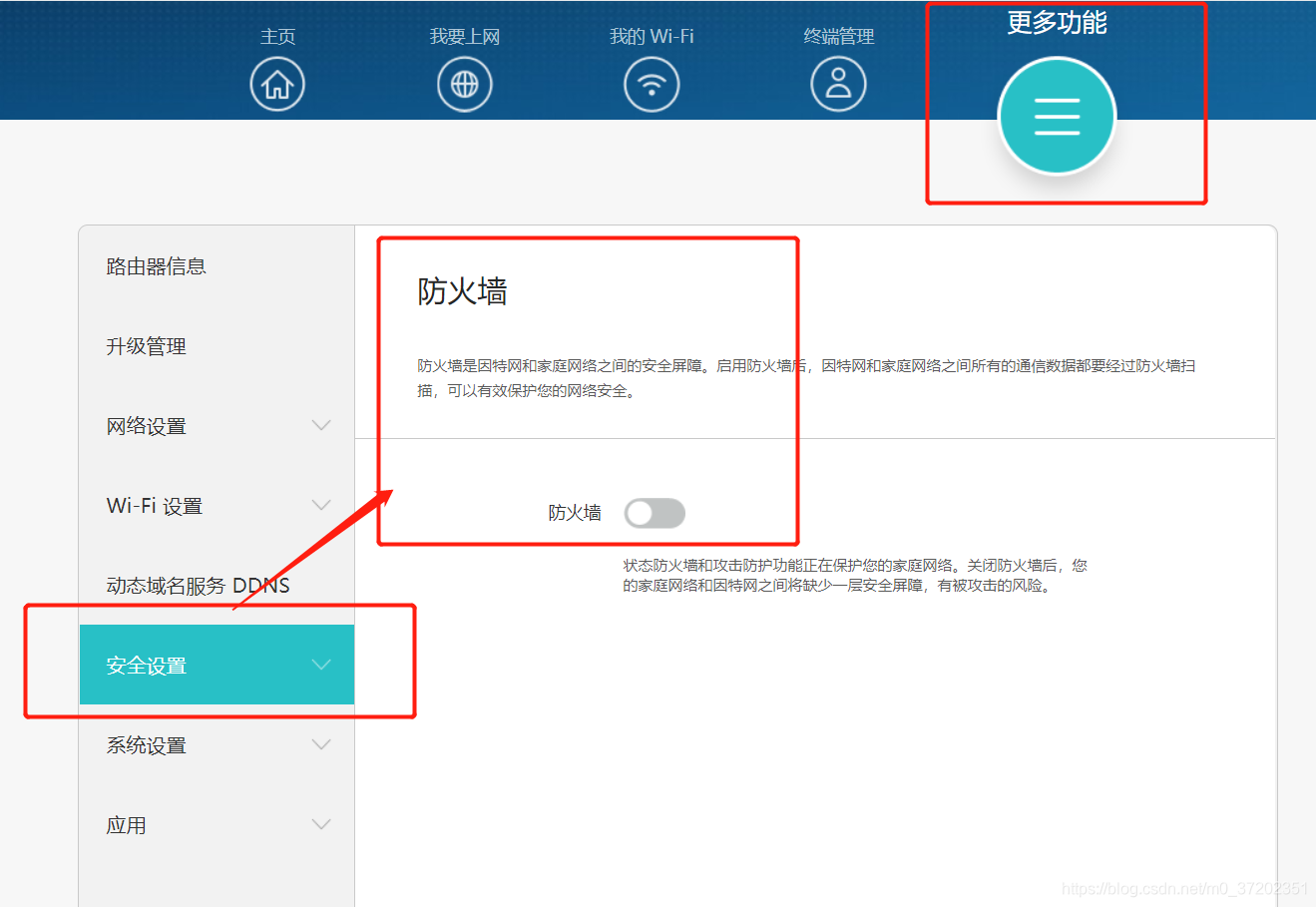Select the 网络设置 sidebar item
The height and width of the screenshot is (907, 1316).
[217, 426]
